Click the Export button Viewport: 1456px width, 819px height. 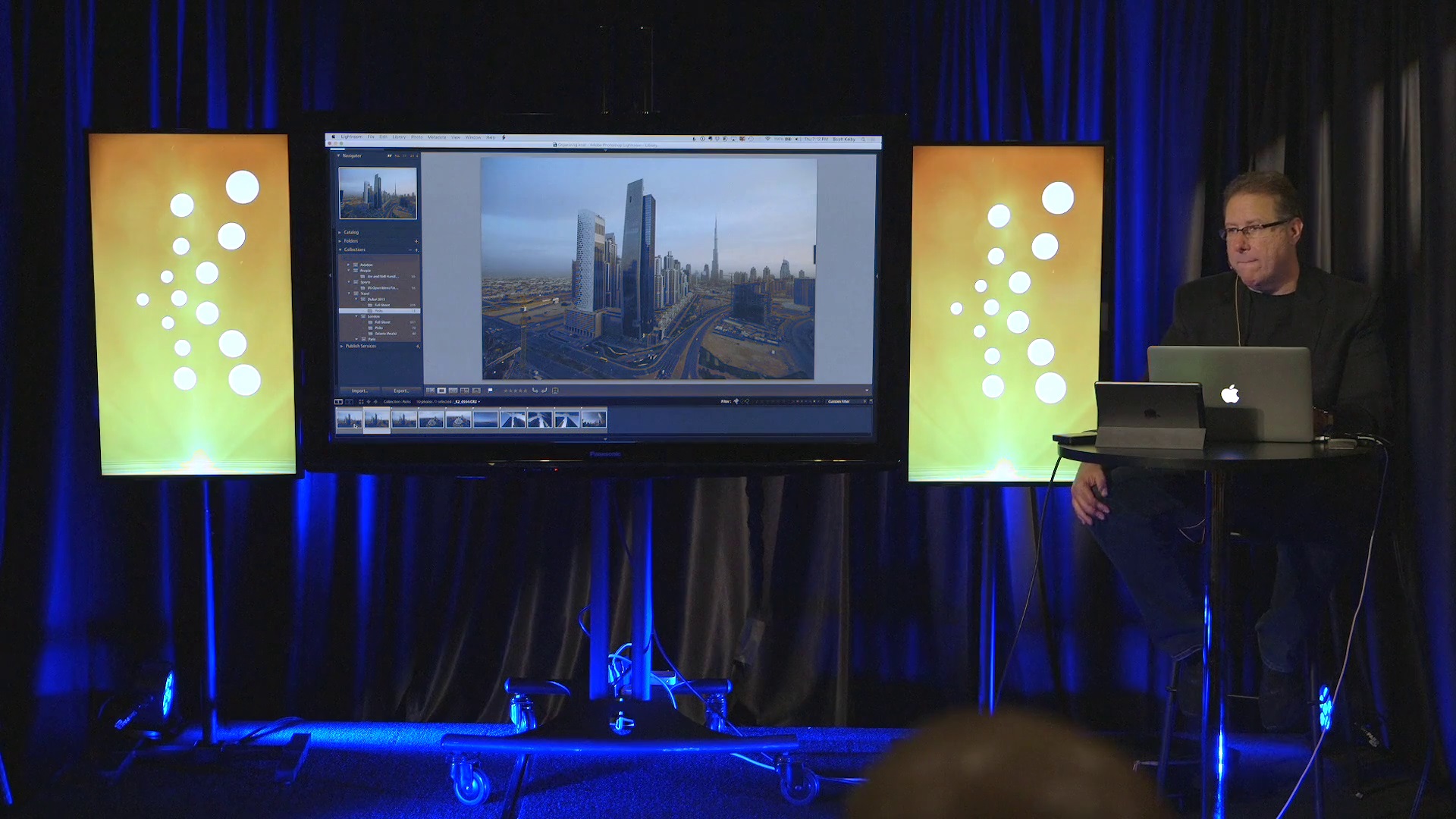401,391
